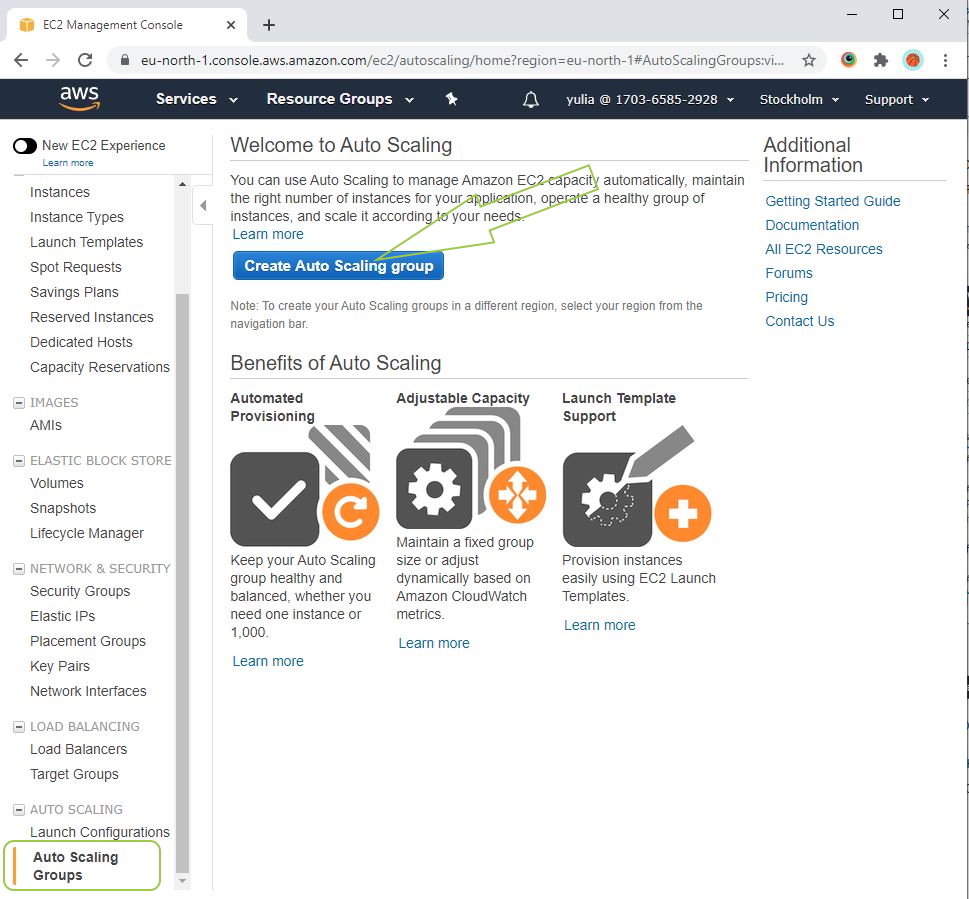Reload the page with refresh icon

85,60
